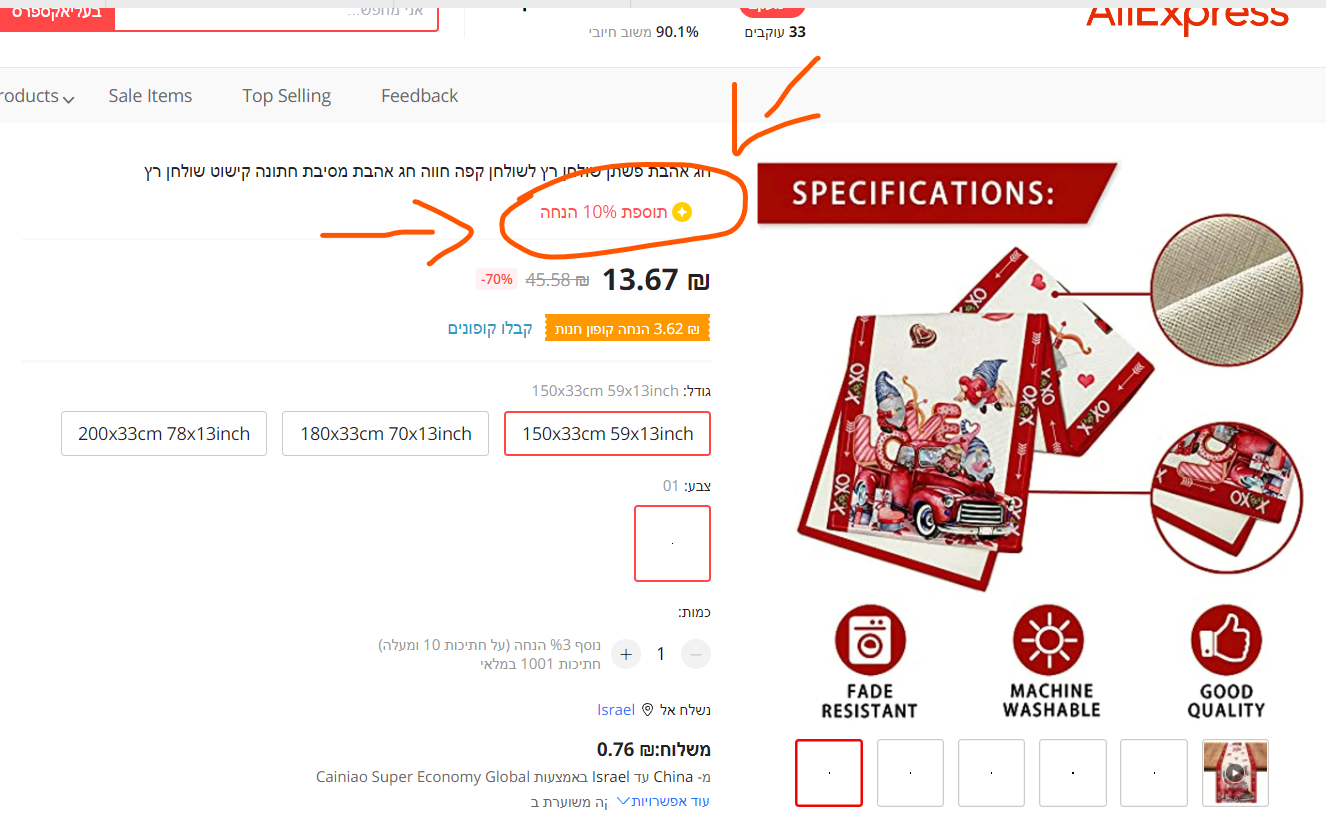
Task: Open the Feedback tab
Action: click(419, 96)
